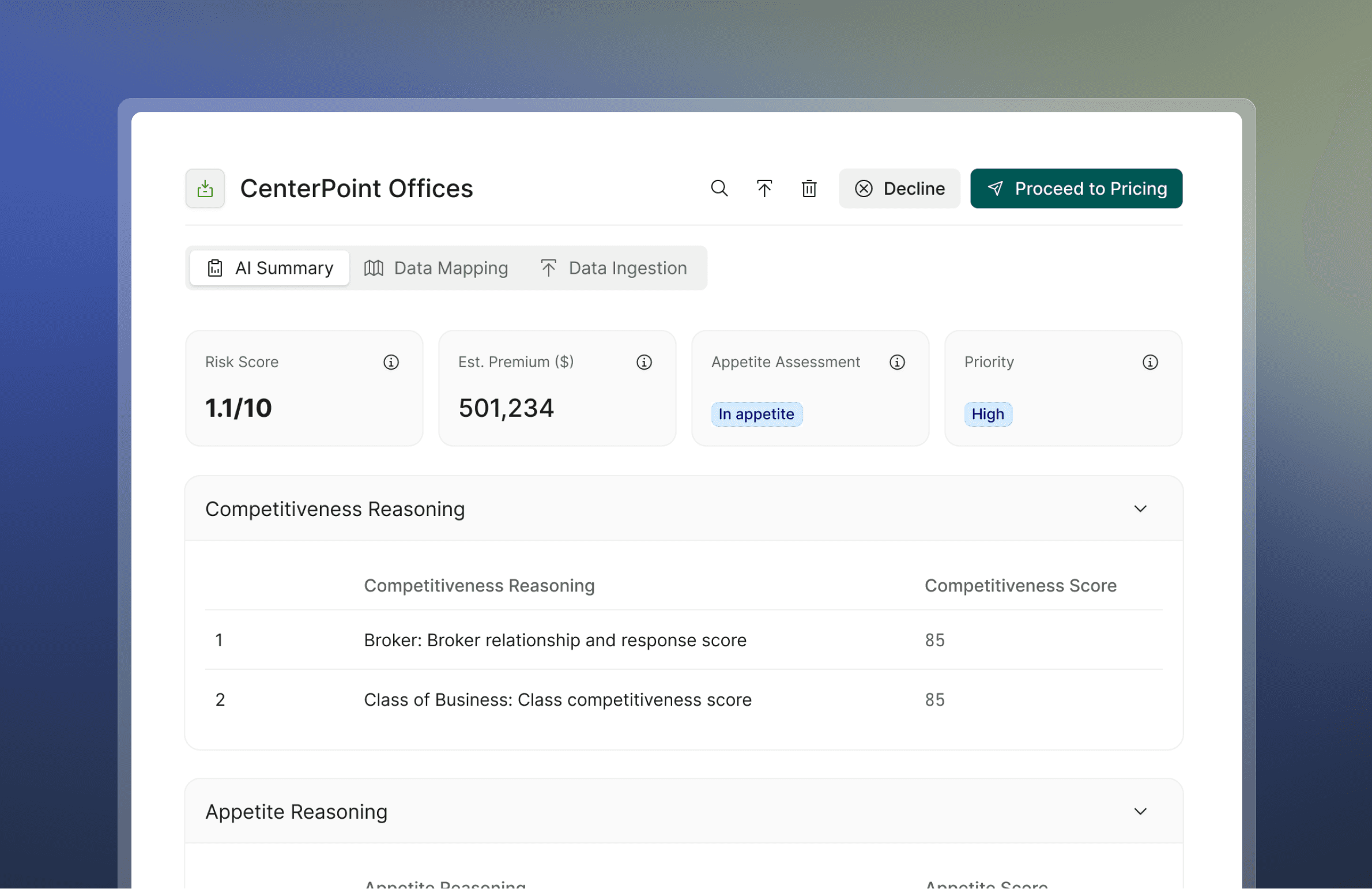This screenshot has width=1372, height=889.
Task: Select the Broker relationship row
Action: pyautogui.click(x=555, y=640)
